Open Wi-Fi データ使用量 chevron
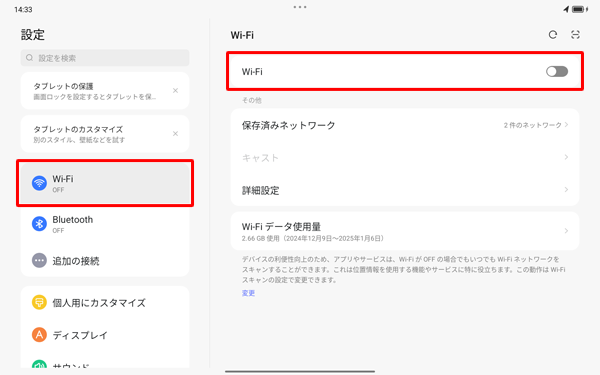 click(x=566, y=231)
